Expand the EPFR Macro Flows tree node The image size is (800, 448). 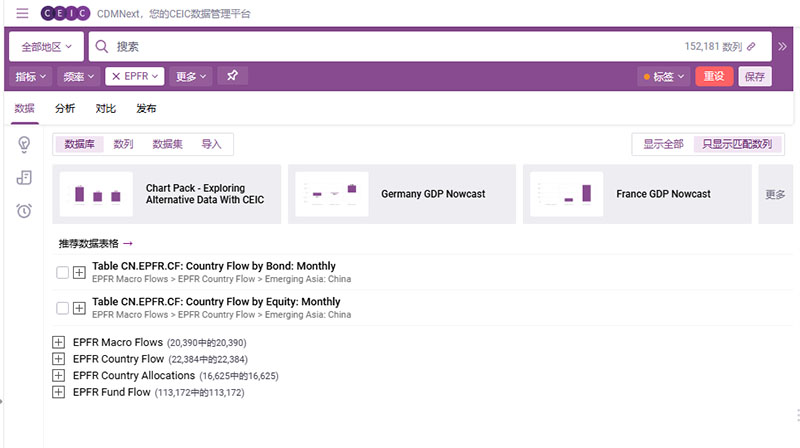(x=58, y=343)
